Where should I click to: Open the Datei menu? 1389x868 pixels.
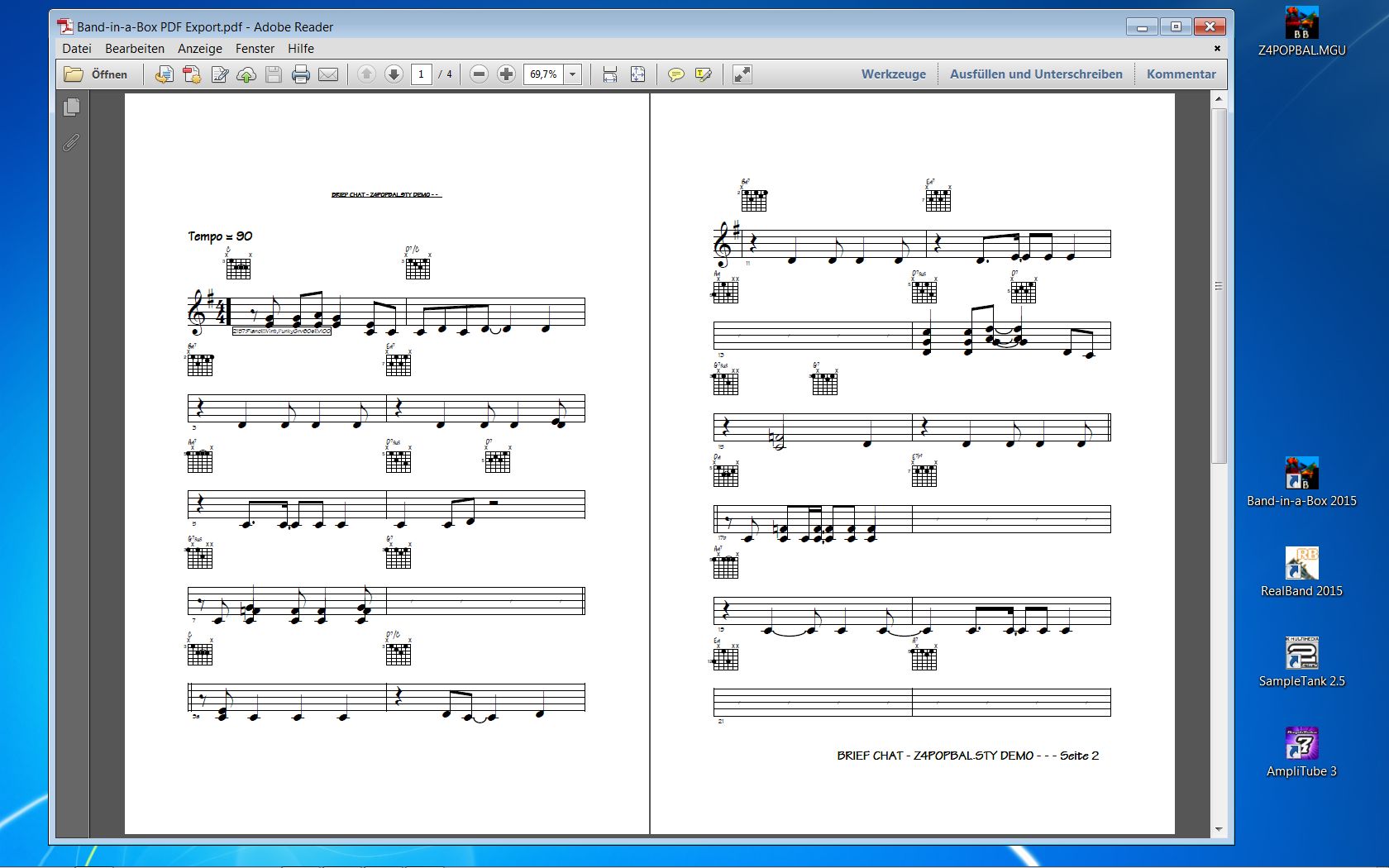[77, 49]
